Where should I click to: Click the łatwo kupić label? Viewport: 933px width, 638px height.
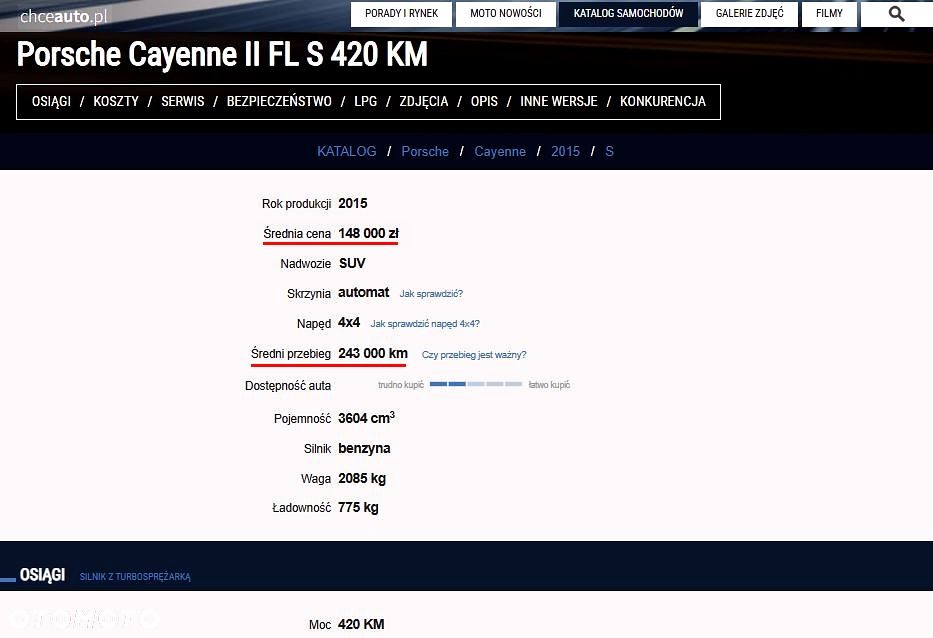(x=549, y=385)
